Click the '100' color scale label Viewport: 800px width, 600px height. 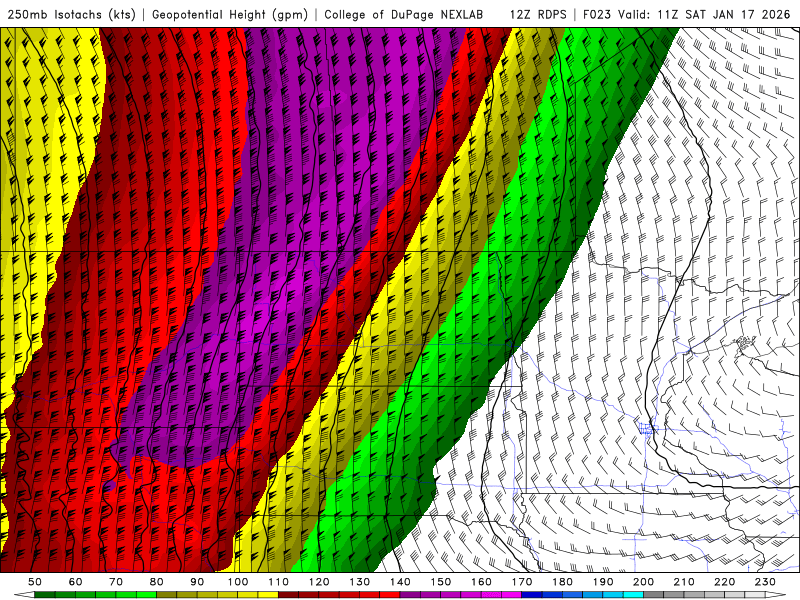pos(238,582)
